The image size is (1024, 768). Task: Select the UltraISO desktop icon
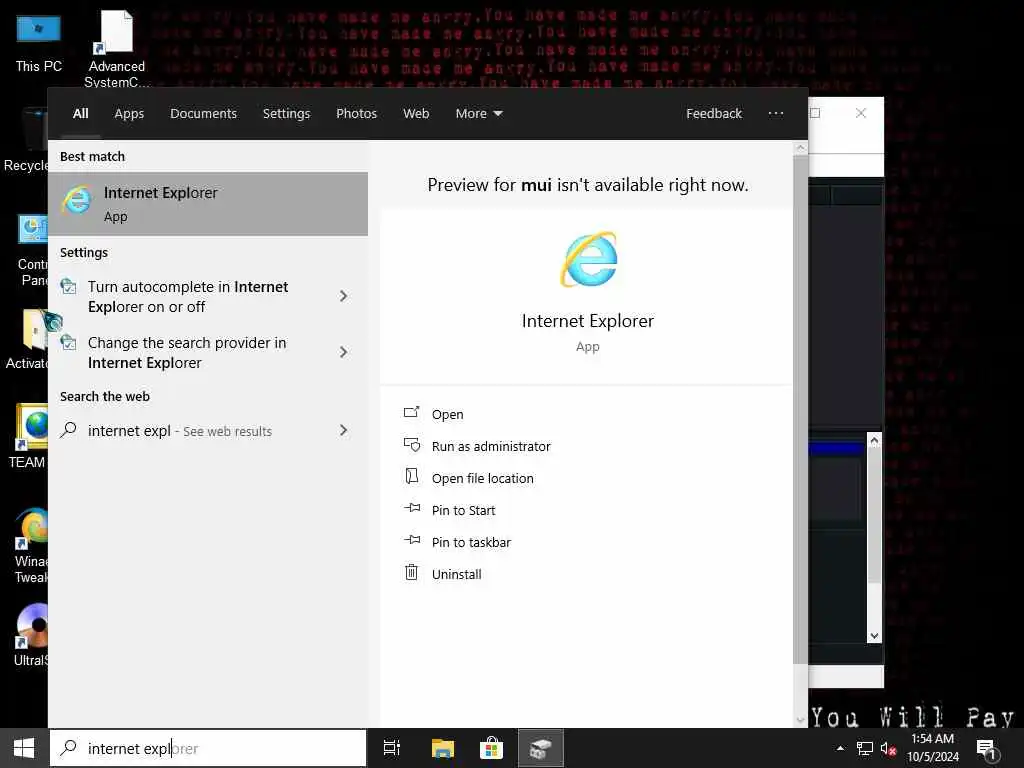point(30,635)
